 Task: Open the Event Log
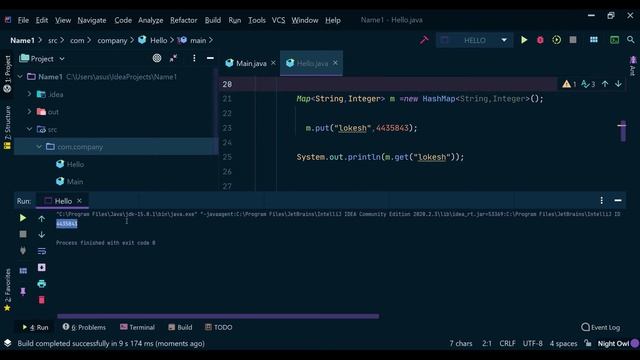[600, 327]
